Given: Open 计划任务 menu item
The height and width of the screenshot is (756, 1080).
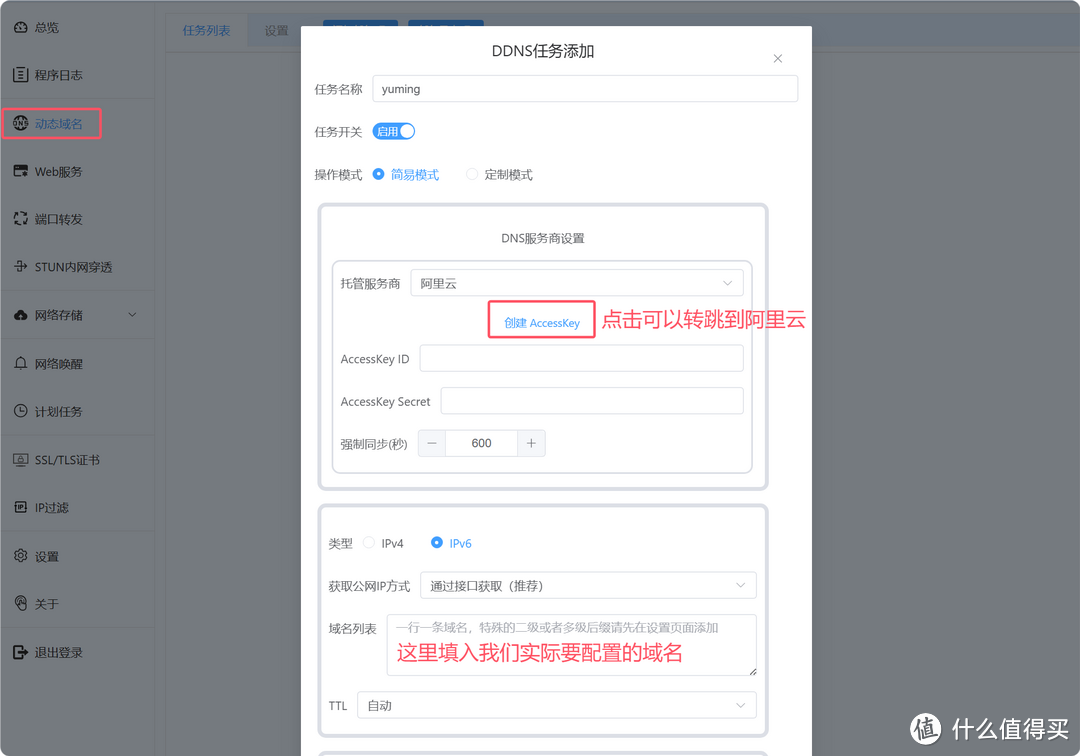Looking at the screenshot, I should [77, 411].
